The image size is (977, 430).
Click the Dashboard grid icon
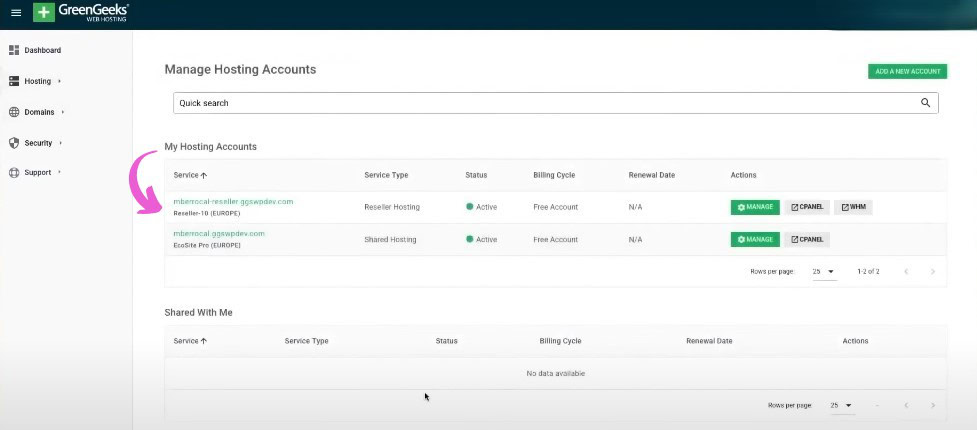(x=14, y=50)
